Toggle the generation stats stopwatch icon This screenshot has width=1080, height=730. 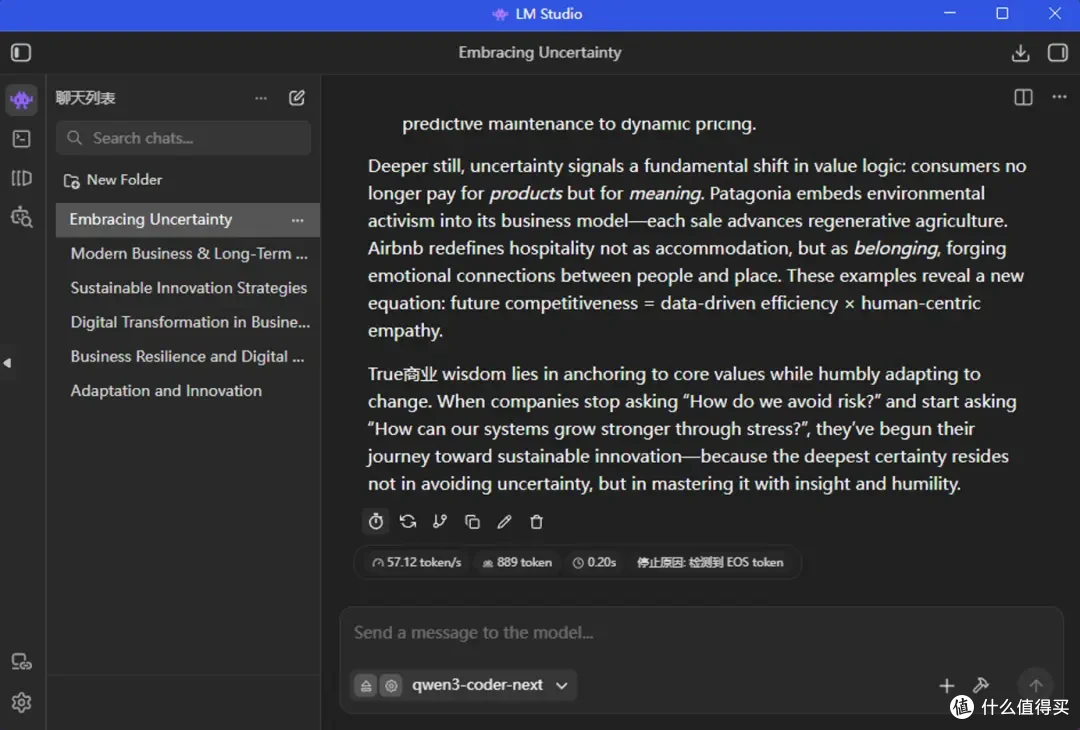pos(375,522)
